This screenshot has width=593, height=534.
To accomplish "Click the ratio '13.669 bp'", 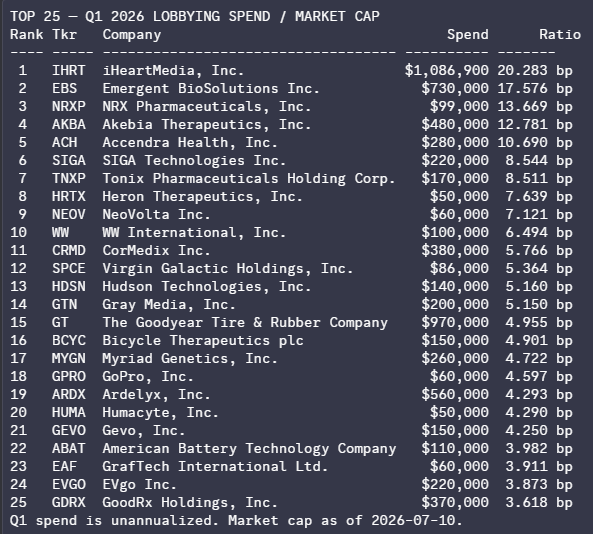I will pyautogui.click(x=535, y=106).
